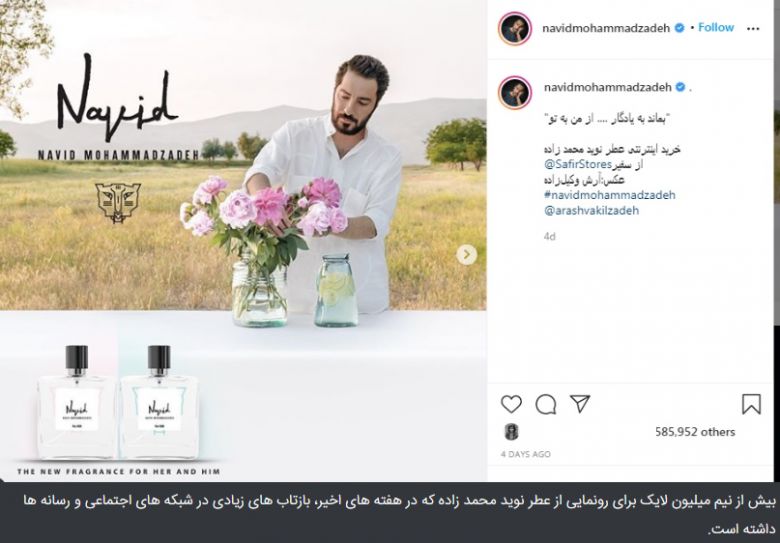Open the @arashvakilzadeh profile link

tap(591, 210)
